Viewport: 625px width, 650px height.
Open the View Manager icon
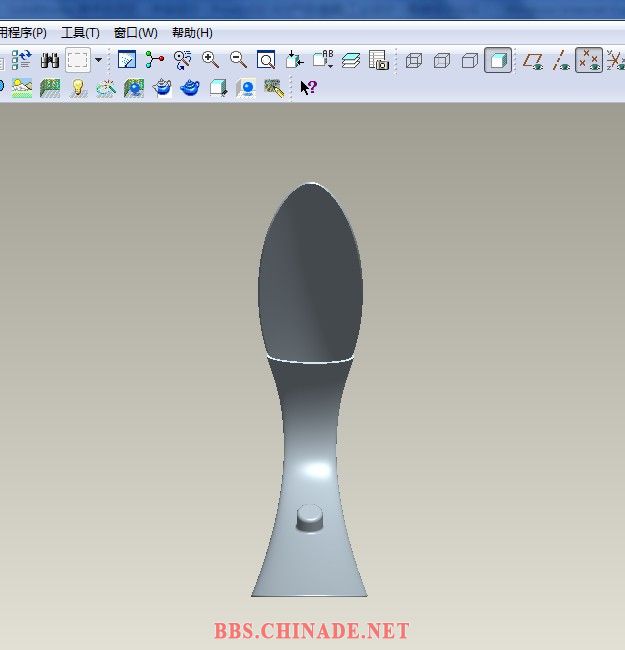click(378, 60)
